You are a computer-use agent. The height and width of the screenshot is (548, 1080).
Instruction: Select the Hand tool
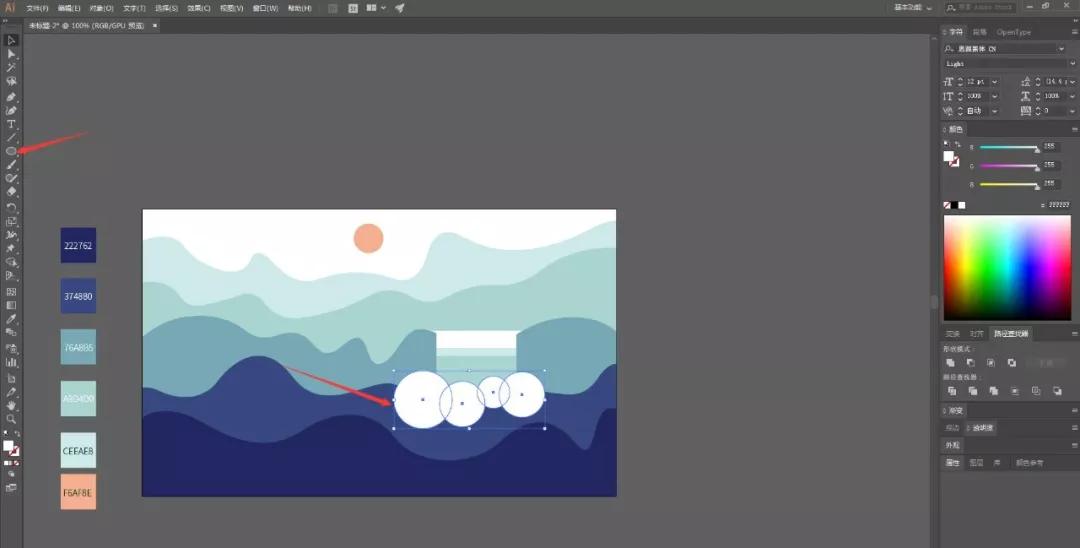pos(11,405)
